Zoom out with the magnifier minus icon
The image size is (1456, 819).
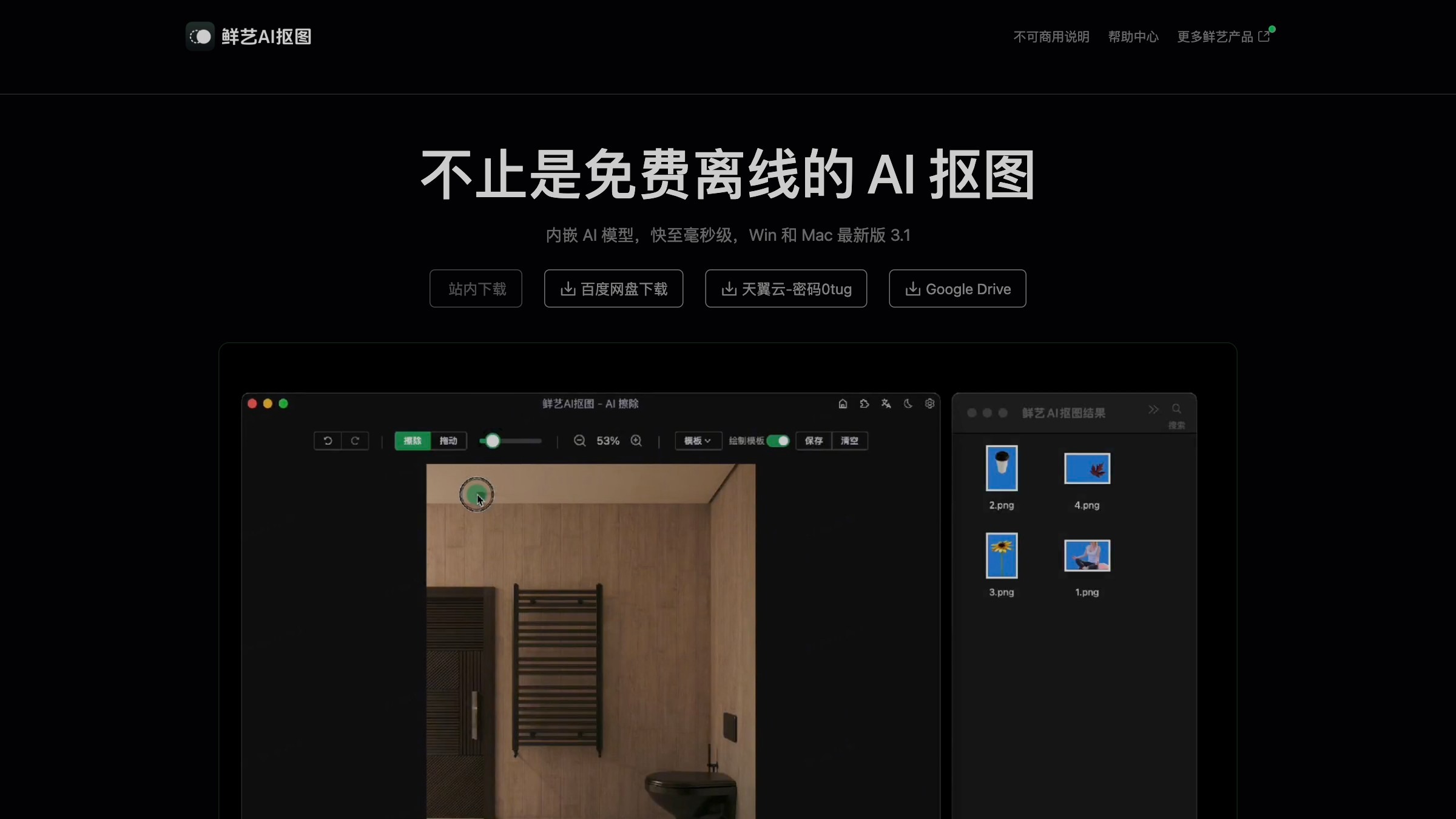coord(580,440)
